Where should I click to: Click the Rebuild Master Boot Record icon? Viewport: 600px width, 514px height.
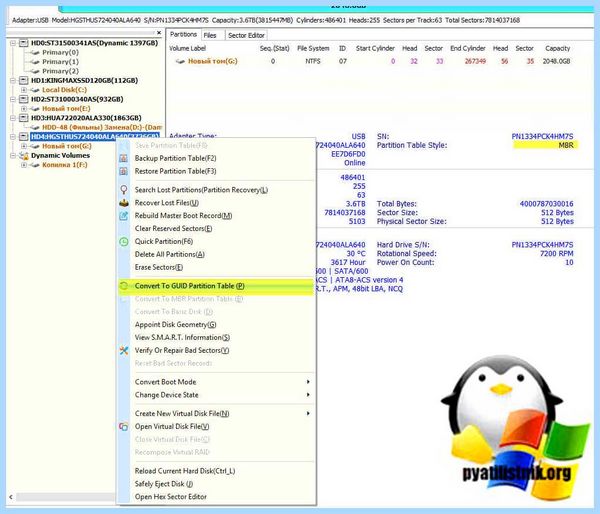pos(124,215)
